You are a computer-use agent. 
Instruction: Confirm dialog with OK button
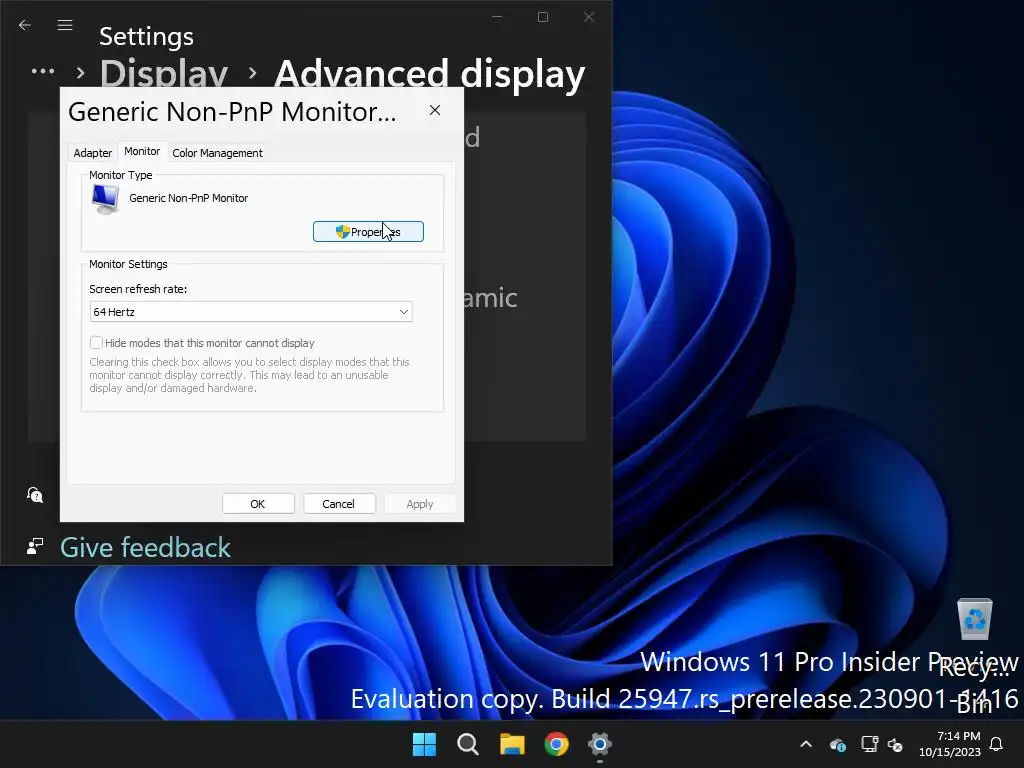[x=258, y=504]
